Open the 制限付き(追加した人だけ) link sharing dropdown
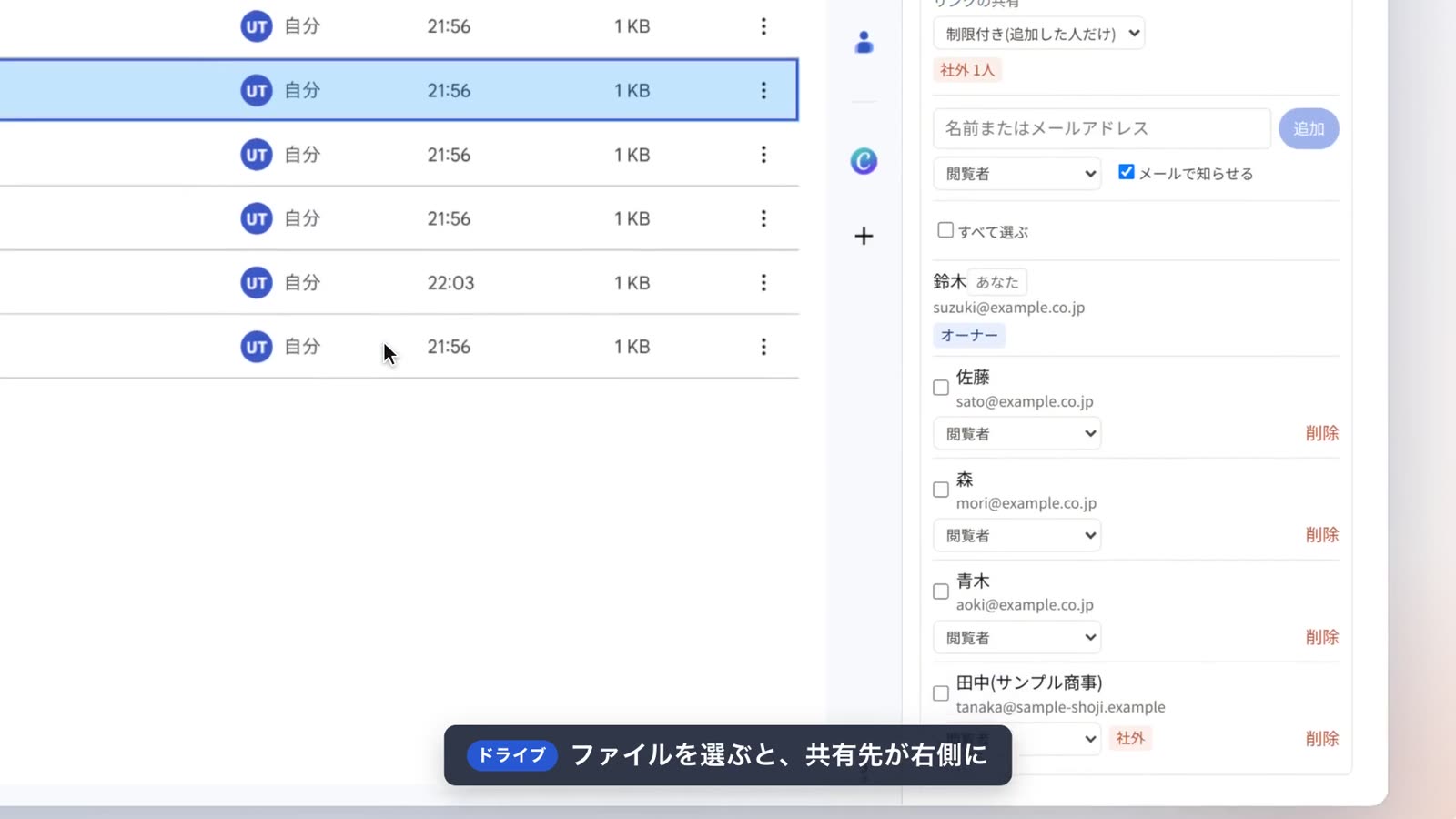Viewport: 1456px width, 819px height. click(1038, 34)
